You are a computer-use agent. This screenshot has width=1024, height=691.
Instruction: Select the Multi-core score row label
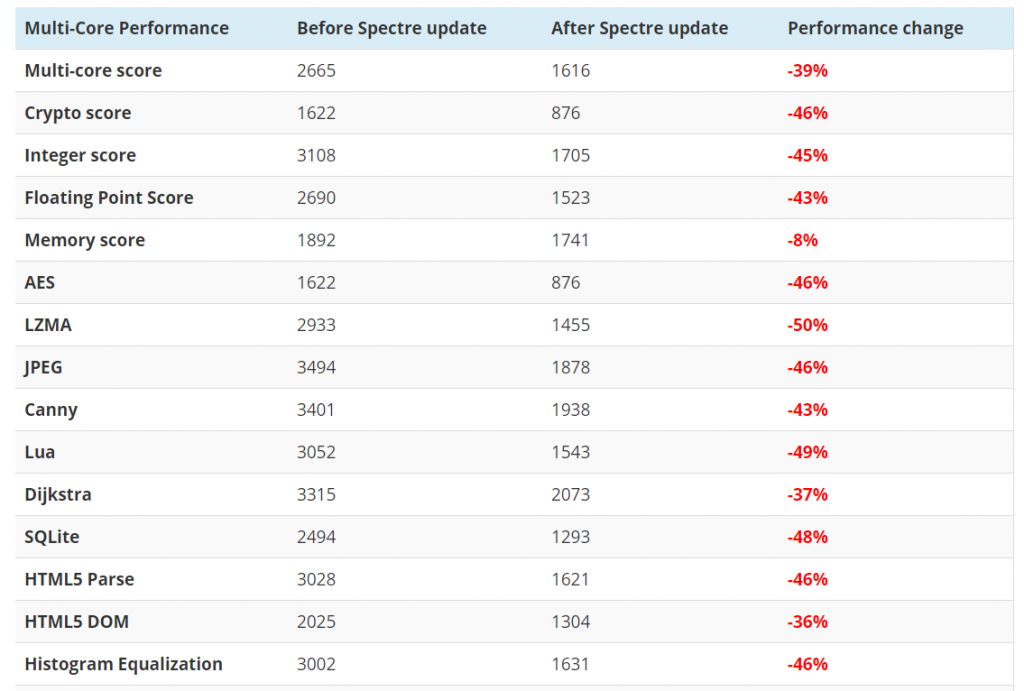pos(93,71)
